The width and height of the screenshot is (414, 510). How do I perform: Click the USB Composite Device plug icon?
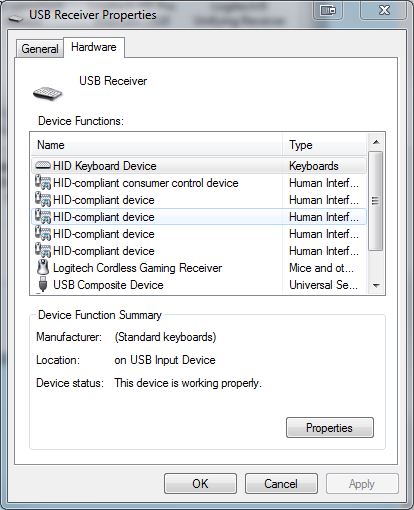pos(43,284)
